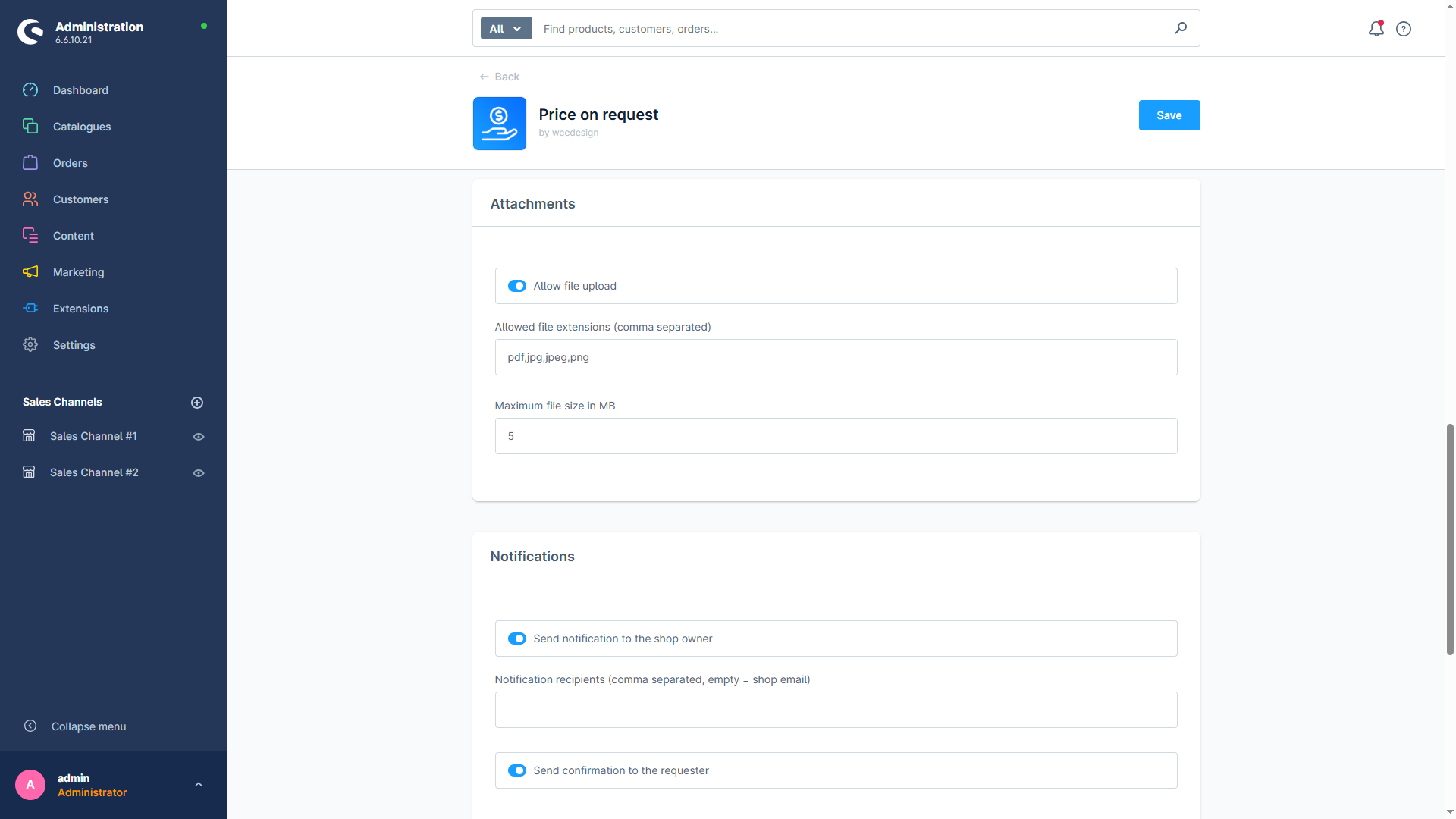This screenshot has width=1456, height=819.
Task: Click the Settings gear icon
Action: tap(30, 345)
